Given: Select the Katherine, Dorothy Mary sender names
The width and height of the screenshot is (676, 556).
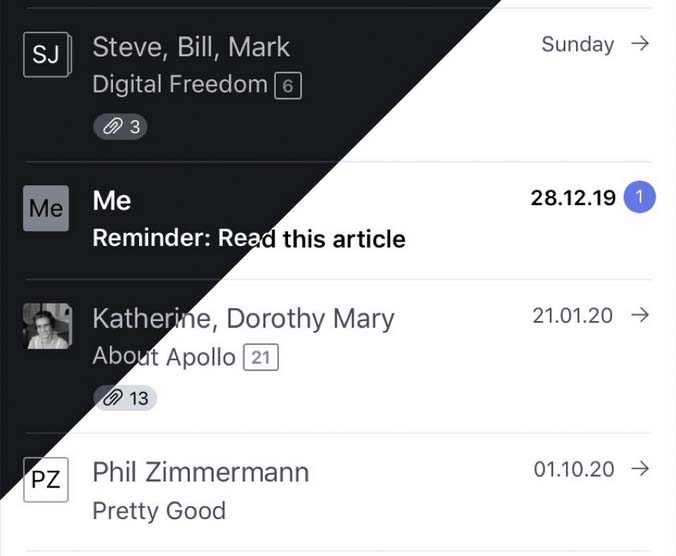Looking at the screenshot, I should pyautogui.click(x=244, y=319).
